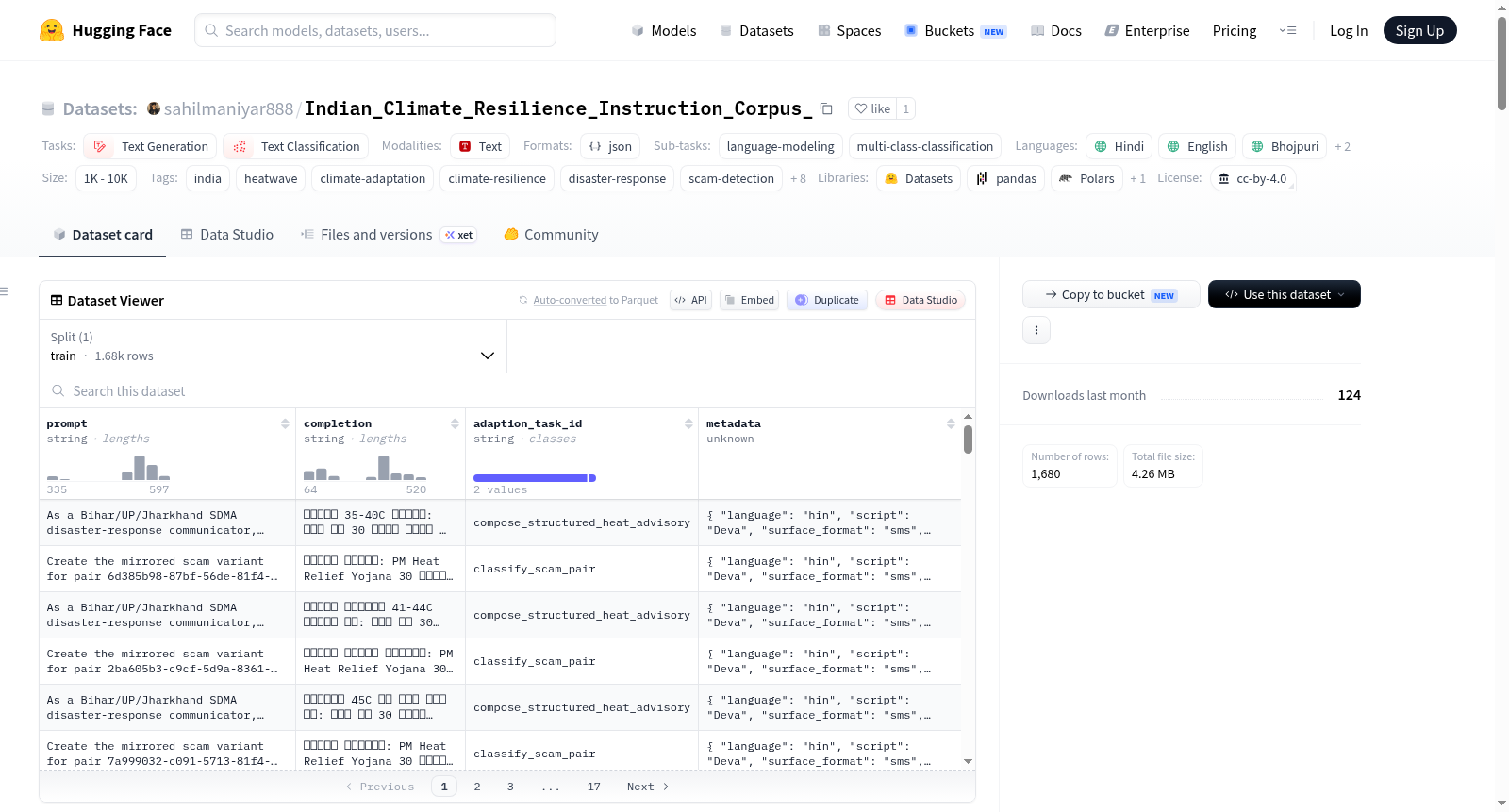
Task: Sort by the completion column
Action: point(455,424)
